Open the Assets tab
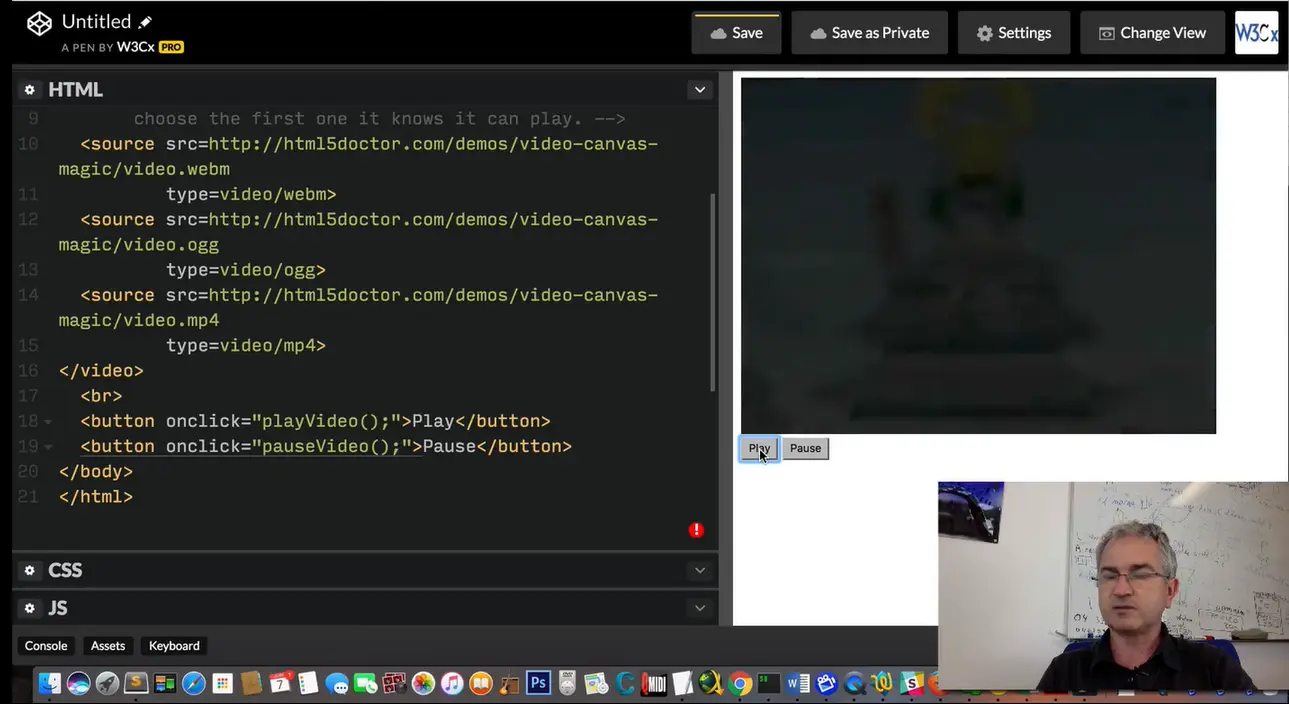The width and height of the screenshot is (1289, 704). coord(108,646)
